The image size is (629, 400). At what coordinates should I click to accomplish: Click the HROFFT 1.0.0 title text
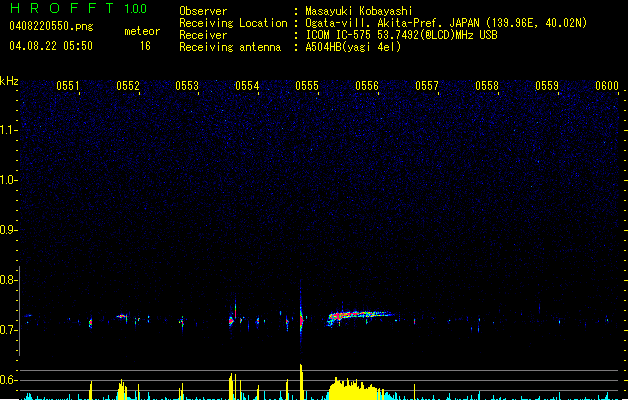[x=78, y=8]
